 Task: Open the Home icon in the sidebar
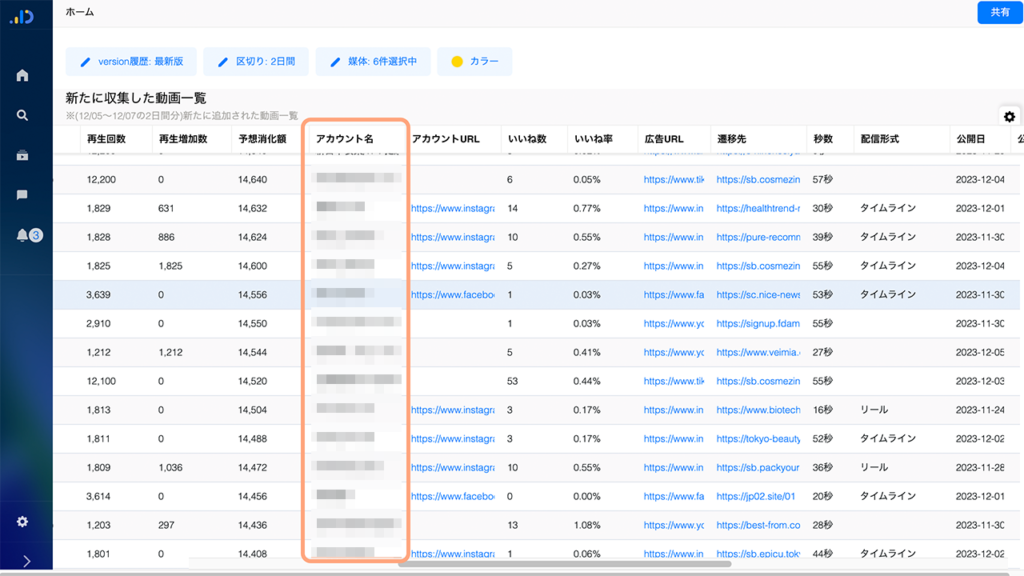click(22, 75)
